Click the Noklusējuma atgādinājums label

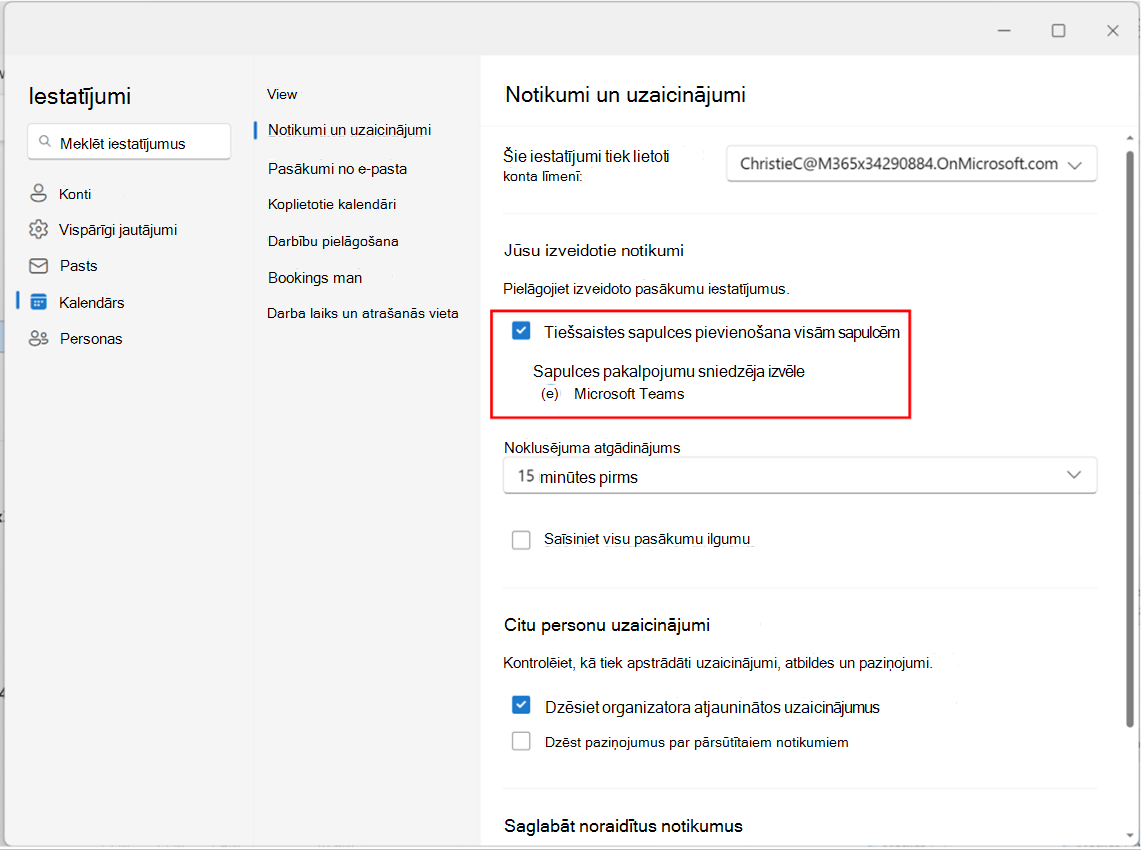click(x=592, y=448)
